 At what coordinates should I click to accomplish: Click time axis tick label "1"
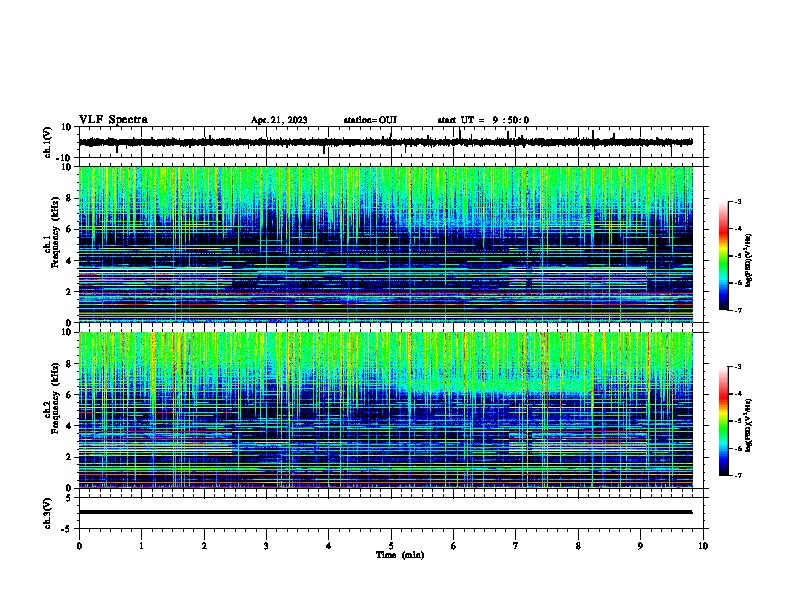[x=141, y=546]
